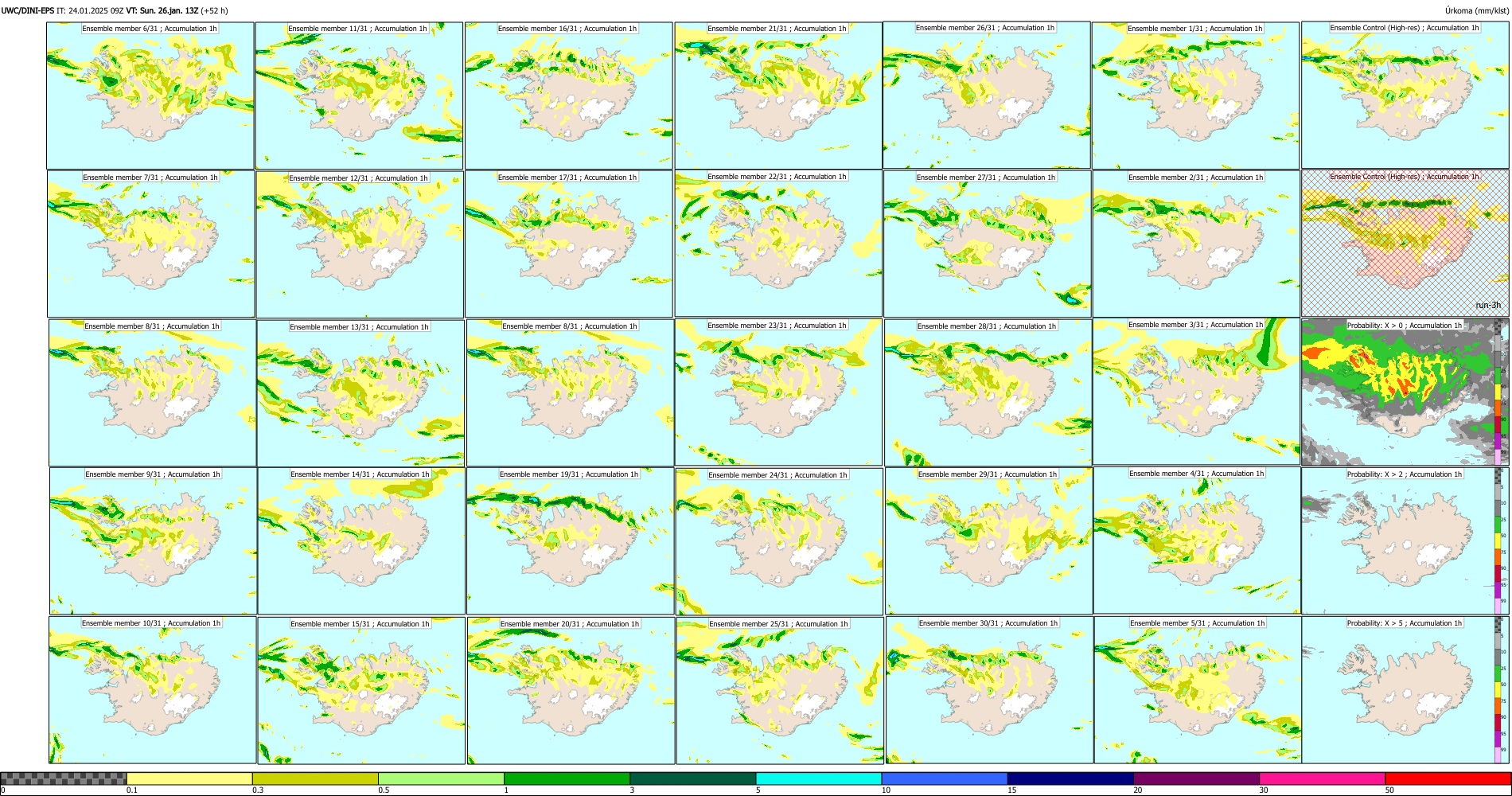This screenshot has width=1512, height=796.
Task: Enlarge the Ensemble member 25/31 map
Action: (x=780, y=691)
